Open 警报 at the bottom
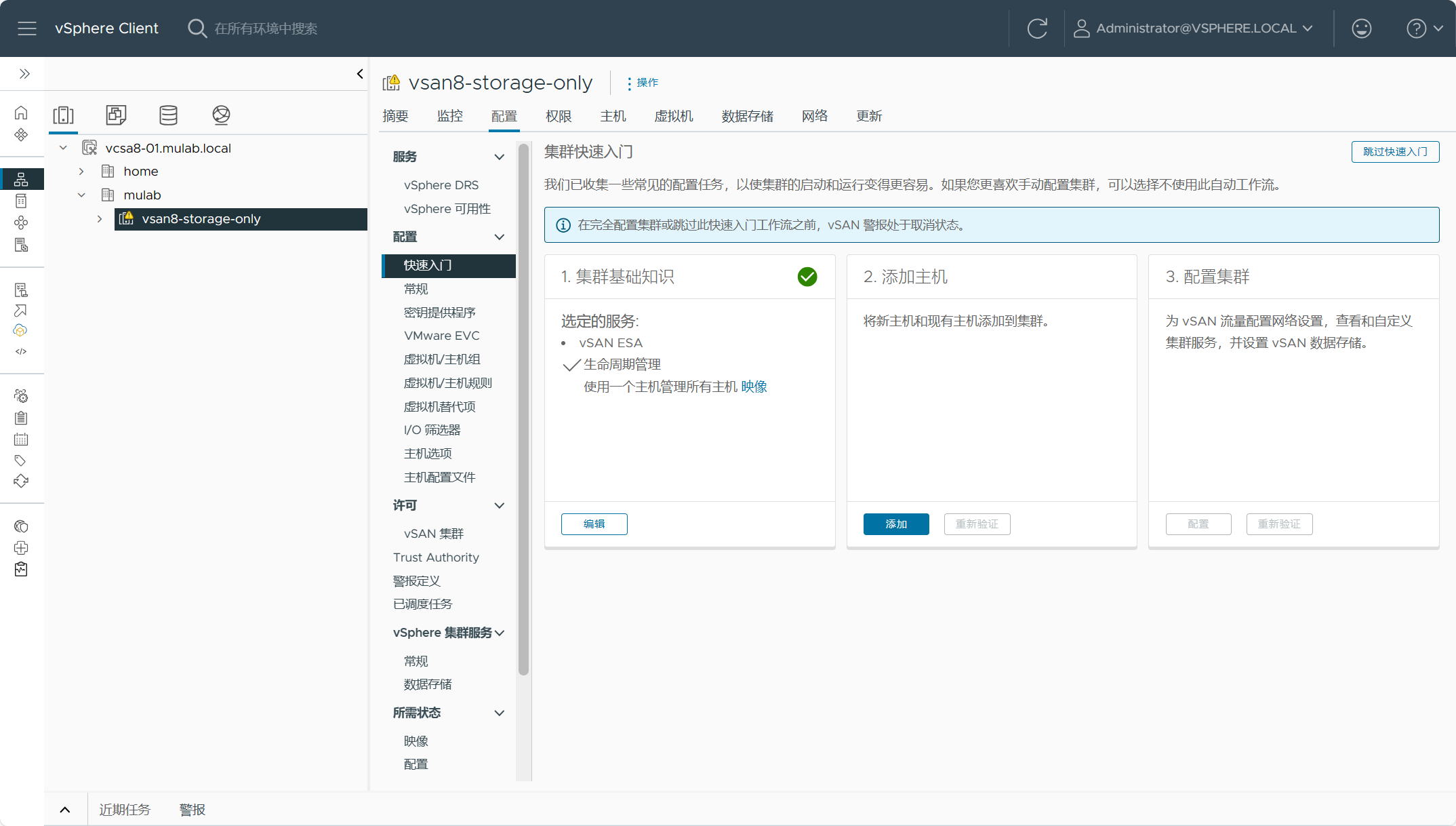The width and height of the screenshot is (1456, 826). coord(193,810)
